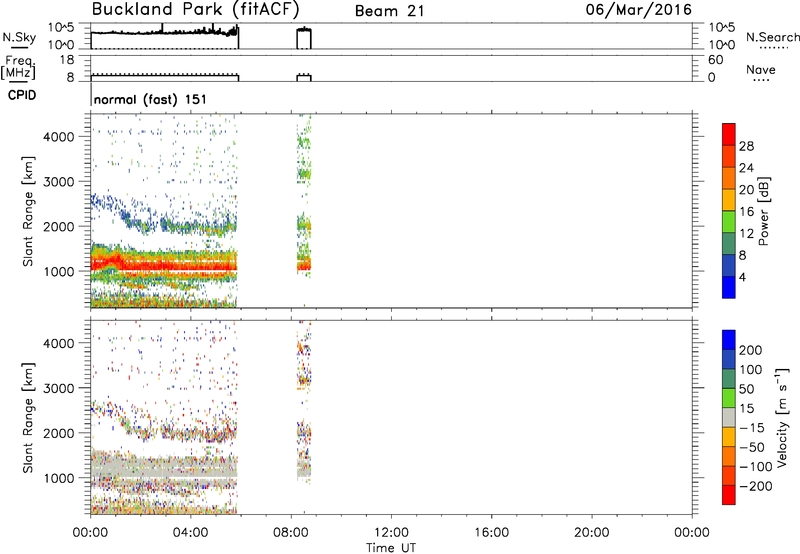Click the gray ground scatter band in velocity panel
The image size is (800, 554).
tap(163, 468)
